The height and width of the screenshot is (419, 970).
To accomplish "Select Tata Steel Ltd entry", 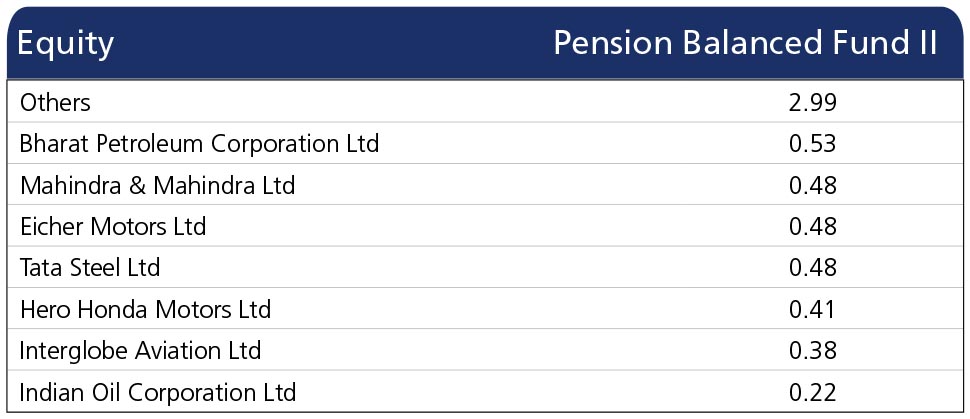I will pos(90,267).
